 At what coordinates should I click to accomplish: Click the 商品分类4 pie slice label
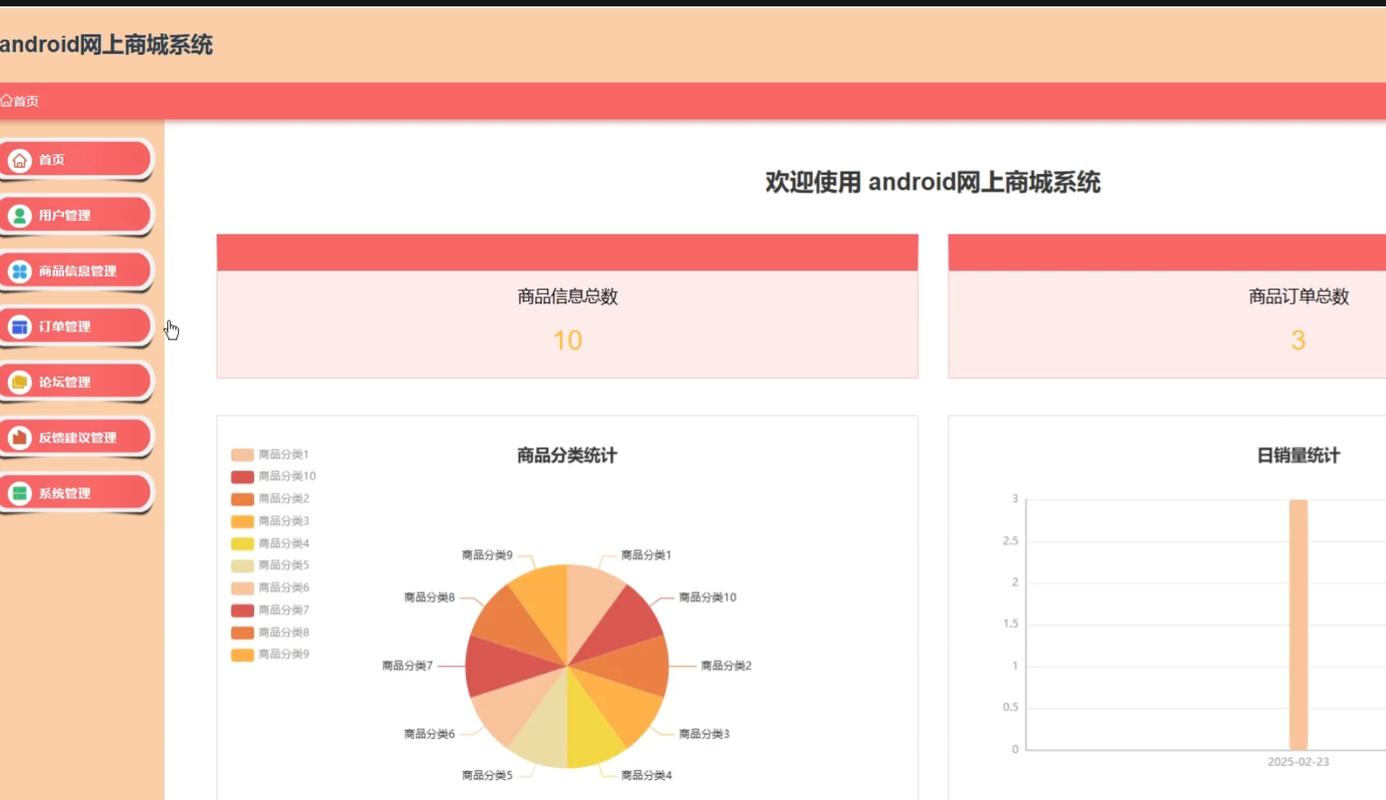click(646, 775)
